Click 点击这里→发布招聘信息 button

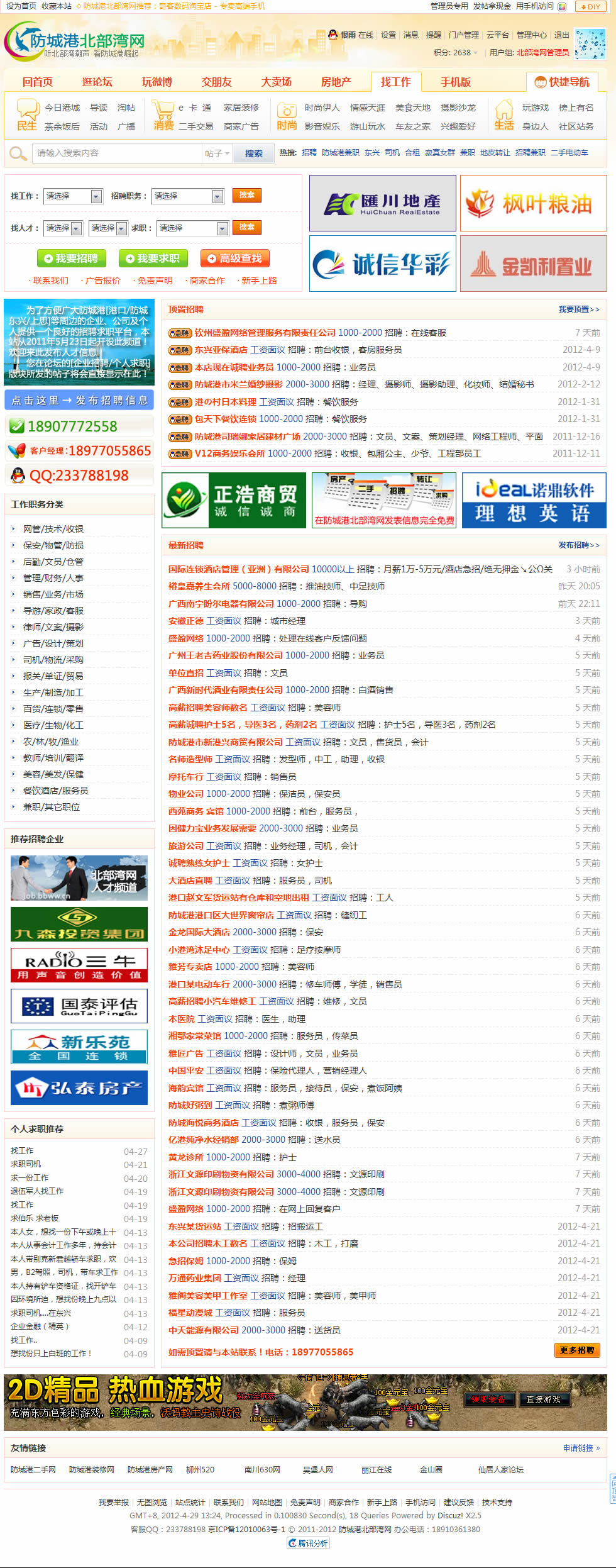point(79,400)
